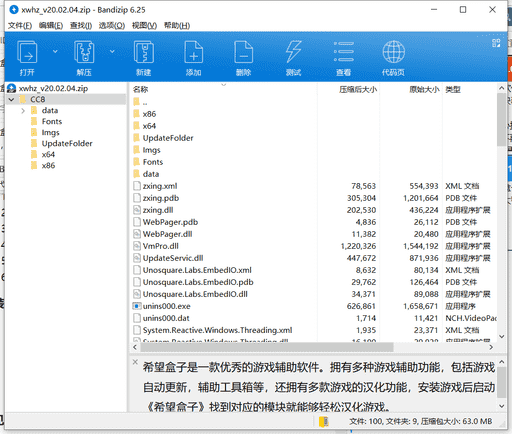Click file list scroll up arrow
The height and width of the screenshot is (434, 512).
click(501, 88)
